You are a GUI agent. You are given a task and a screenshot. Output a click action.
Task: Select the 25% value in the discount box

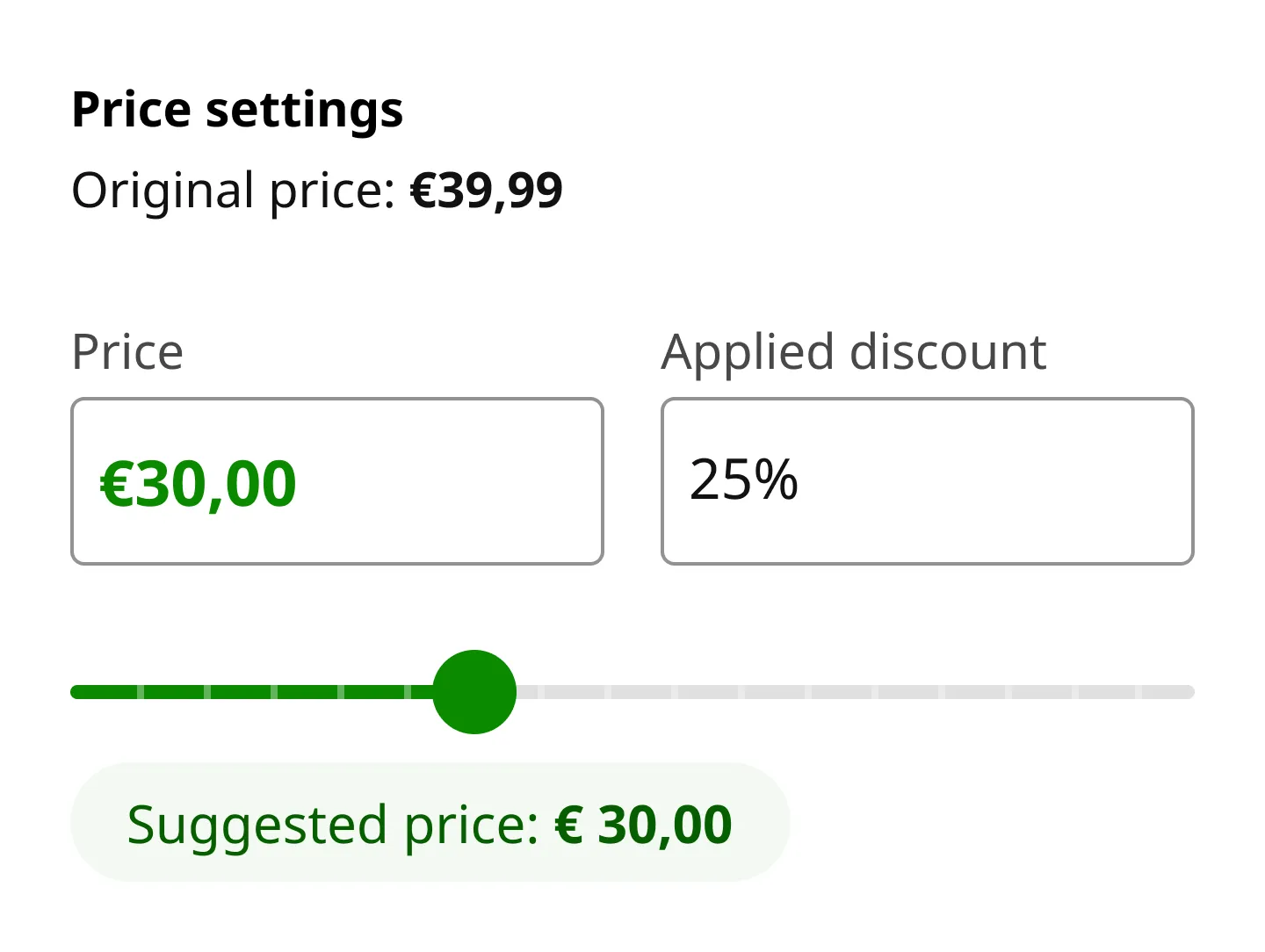point(744,479)
